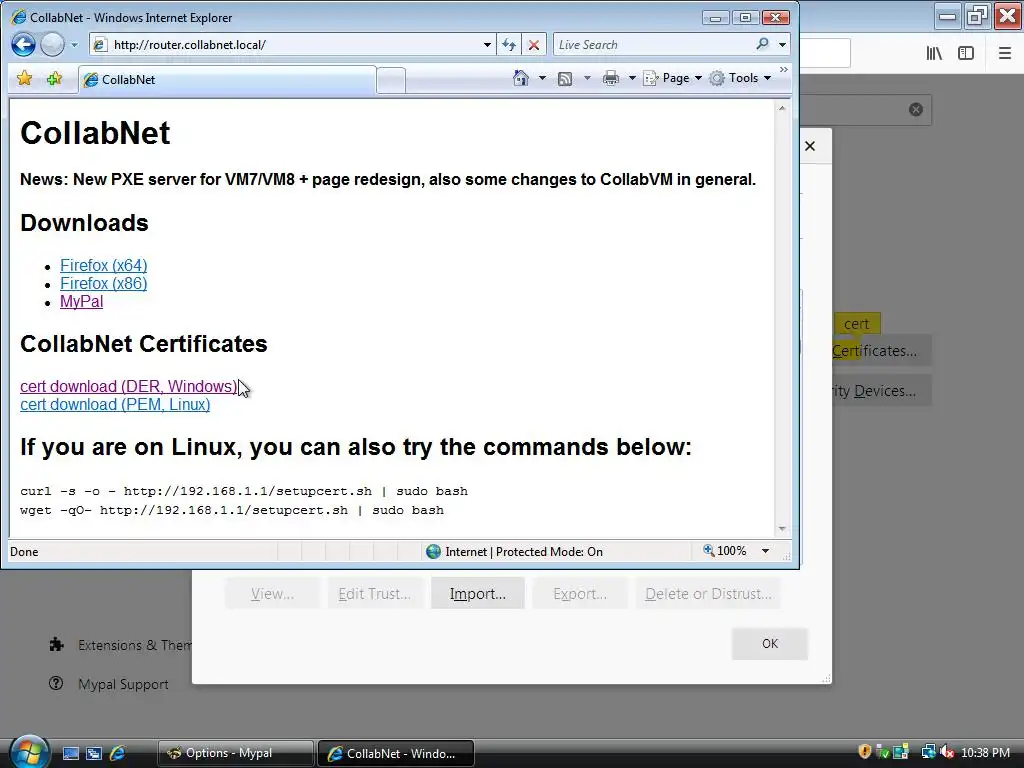Open a new blank IE tab
Screen dimensions: 1024x768
391,81
